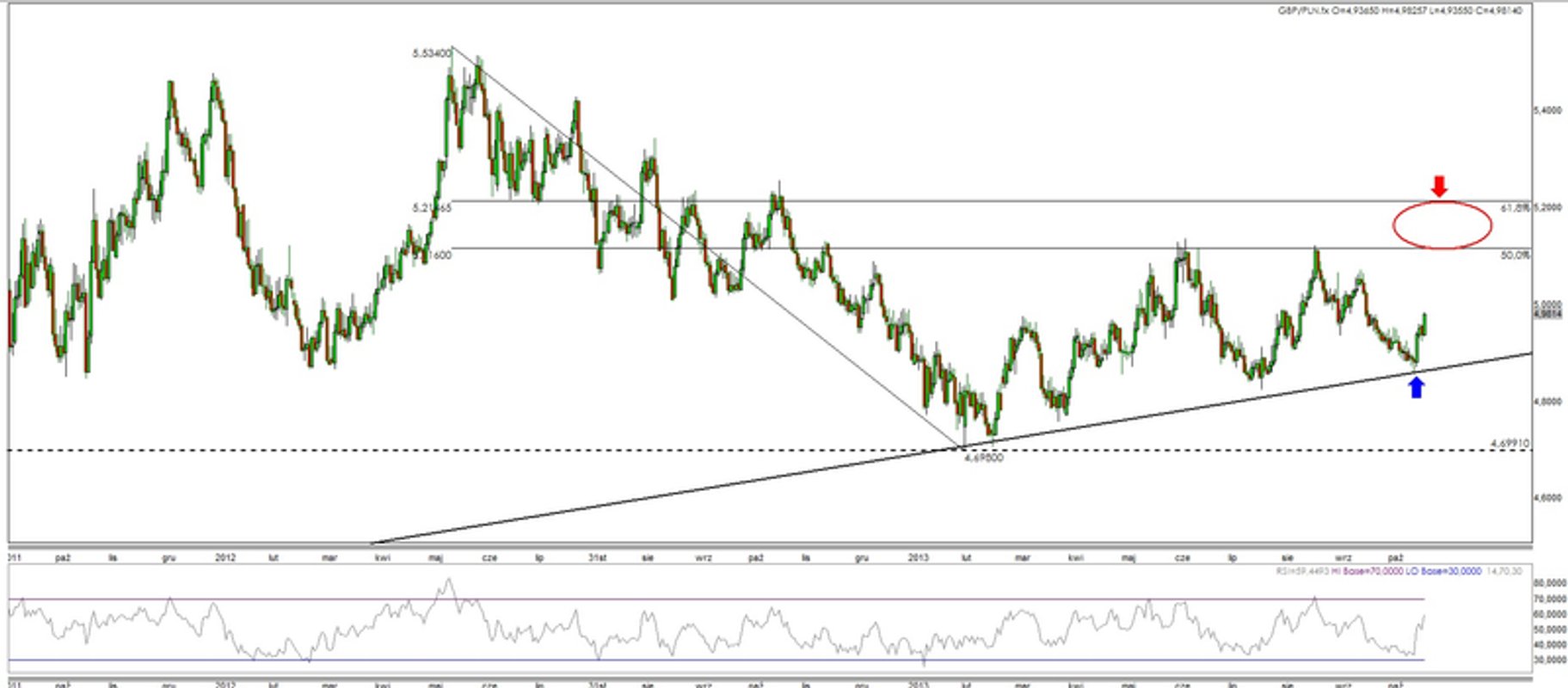Select 2013 on the main chart time axis

pos(919,558)
